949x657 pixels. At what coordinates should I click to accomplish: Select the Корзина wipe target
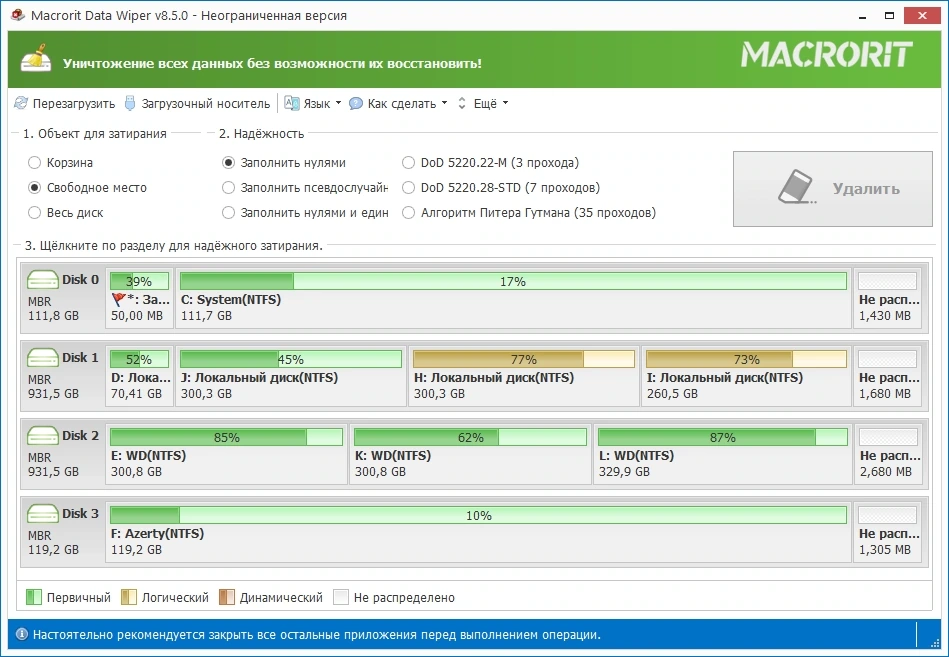point(61,163)
